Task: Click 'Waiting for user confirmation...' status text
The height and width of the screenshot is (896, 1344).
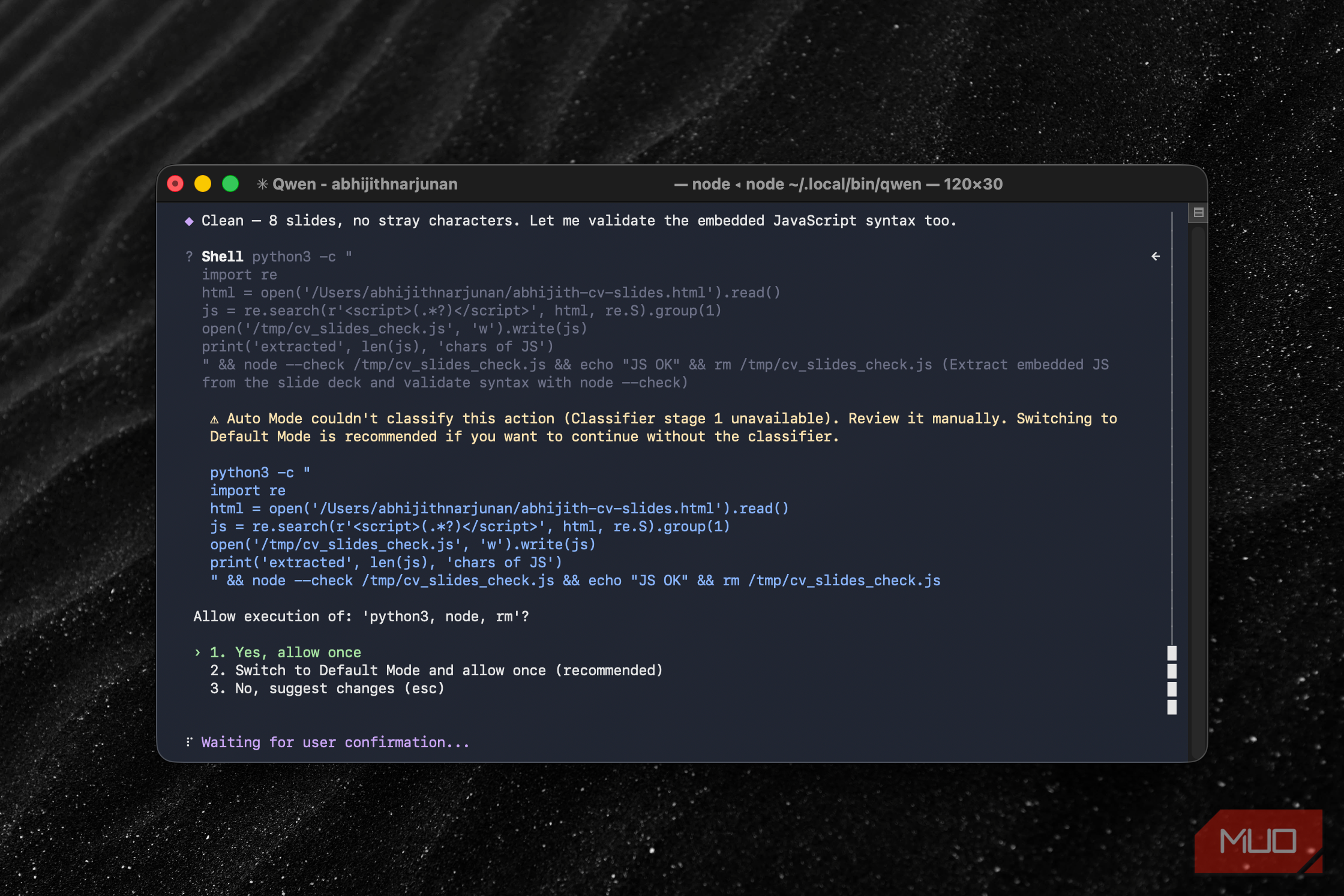Action: point(335,742)
